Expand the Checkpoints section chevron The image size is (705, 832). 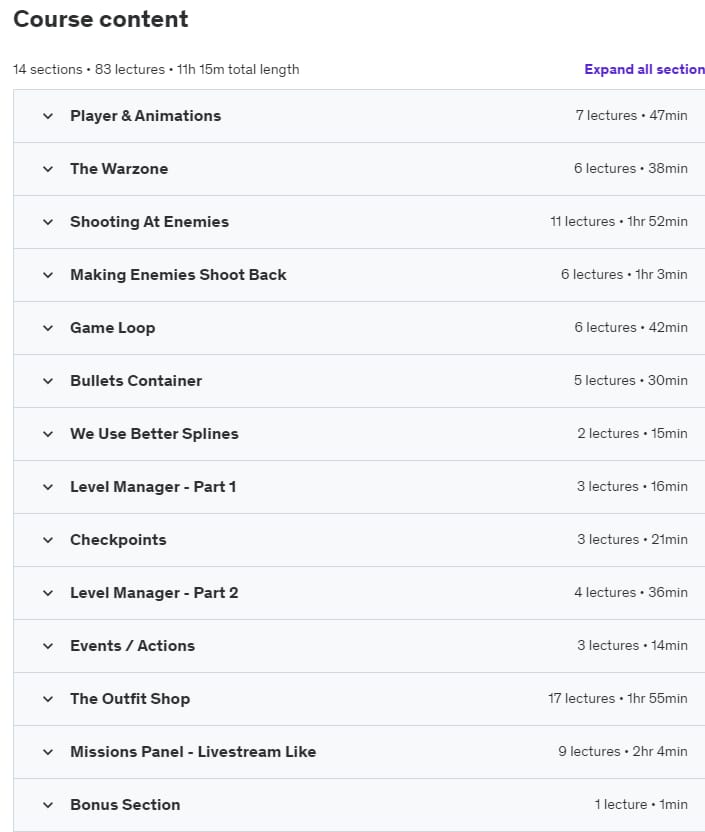click(48, 540)
